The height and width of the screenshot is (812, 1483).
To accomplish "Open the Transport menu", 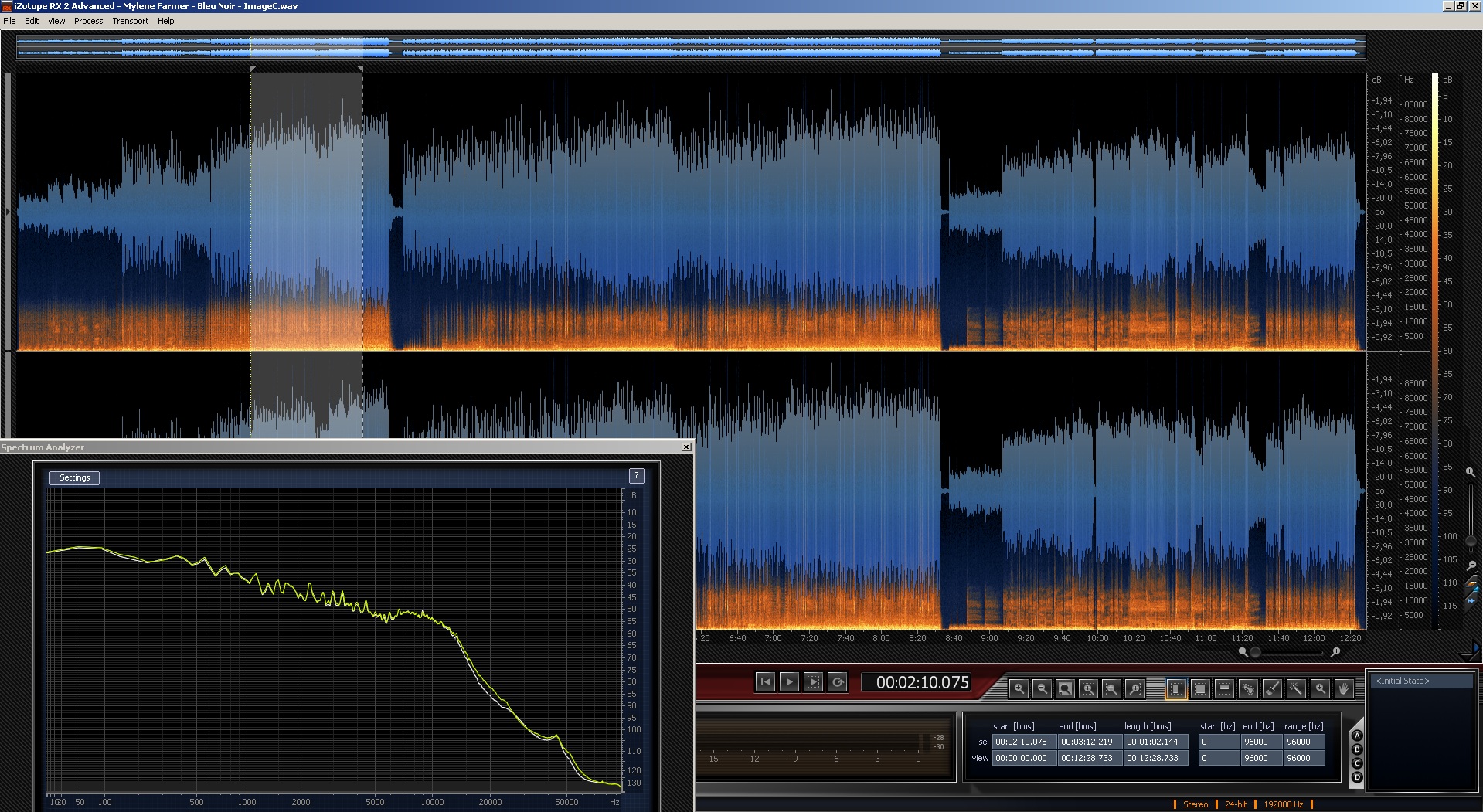I will pyautogui.click(x=130, y=21).
